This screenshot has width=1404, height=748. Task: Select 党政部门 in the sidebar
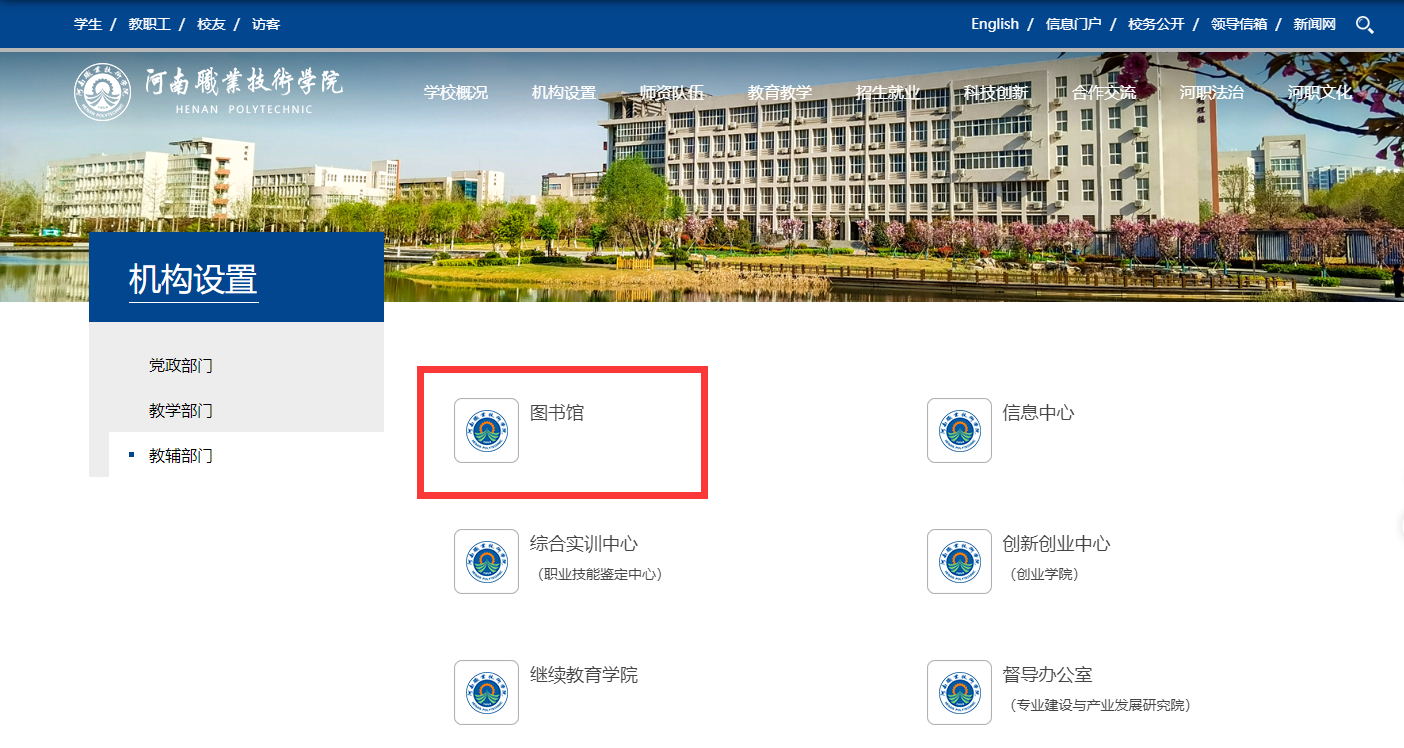181,366
